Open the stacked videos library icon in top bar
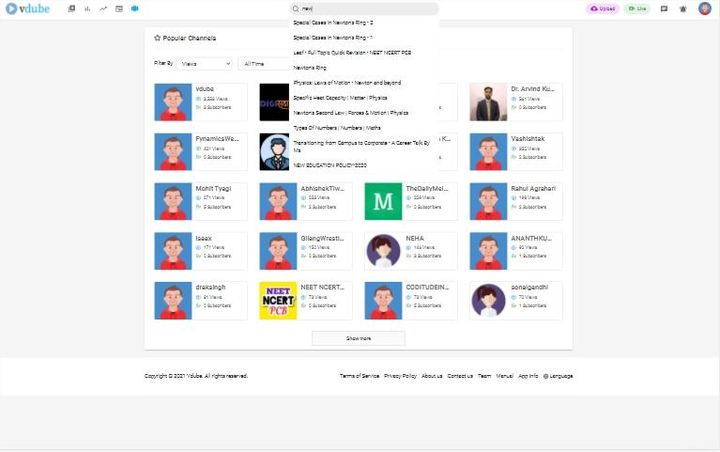Screen dimensions: 720x452 (x=72, y=9)
